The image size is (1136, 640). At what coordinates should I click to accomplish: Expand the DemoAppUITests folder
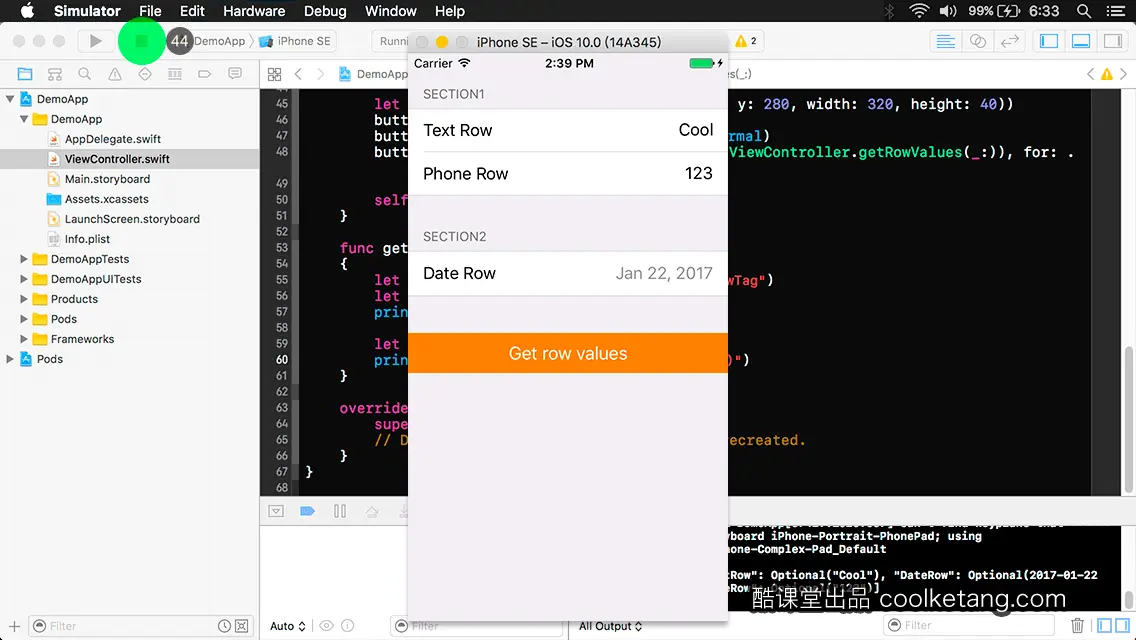pyautogui.click(x=24, y=279)
